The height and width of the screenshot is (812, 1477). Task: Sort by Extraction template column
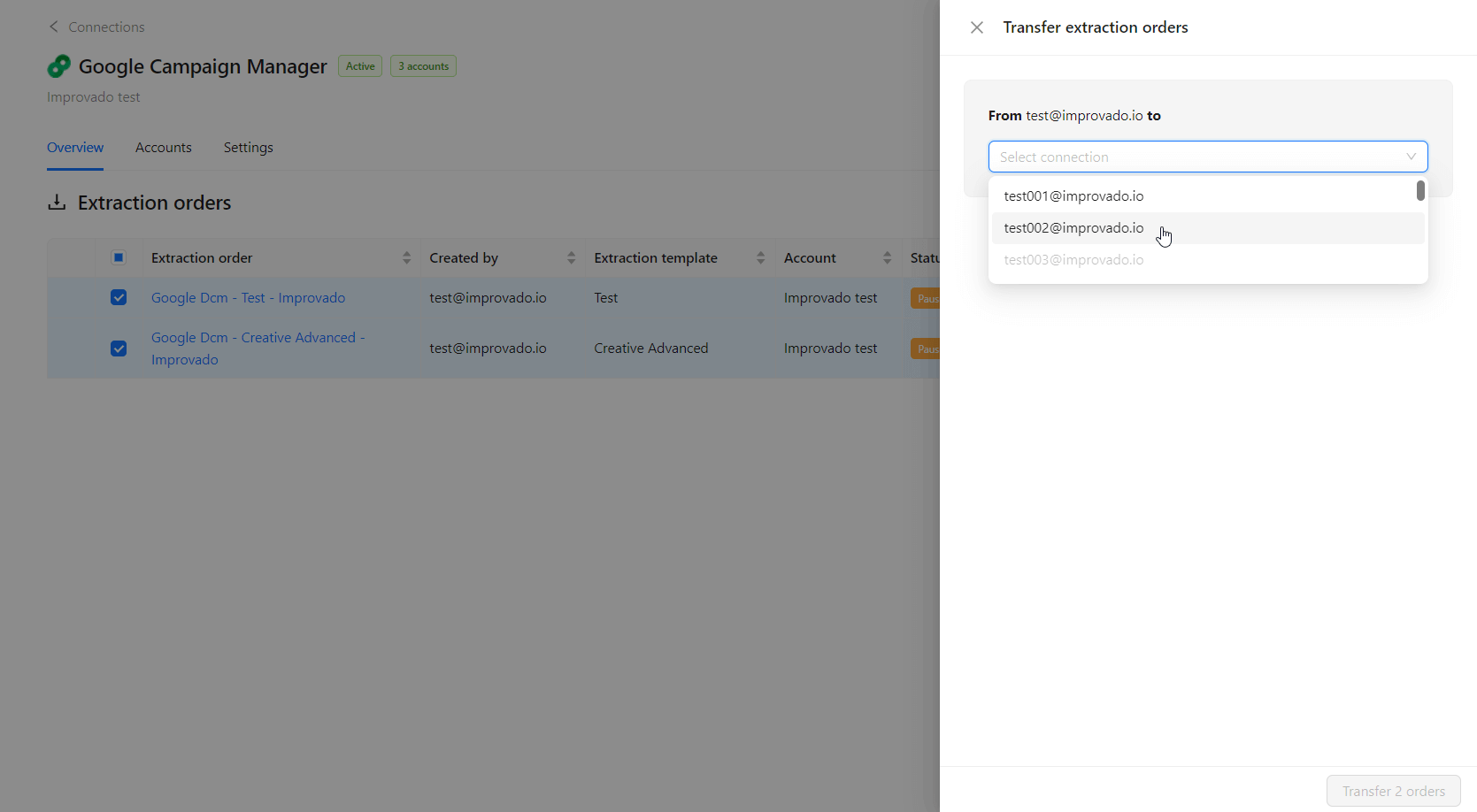click(x=760, y=257)
